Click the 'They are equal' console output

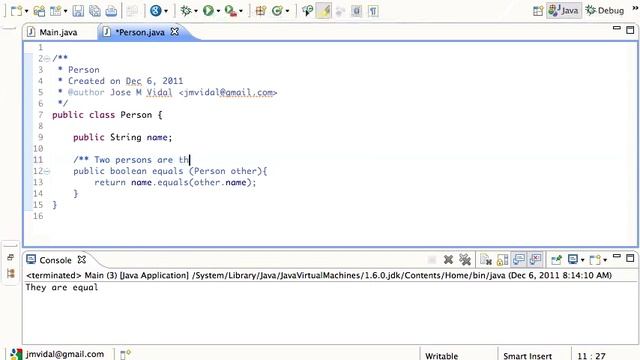coord(62,287)
